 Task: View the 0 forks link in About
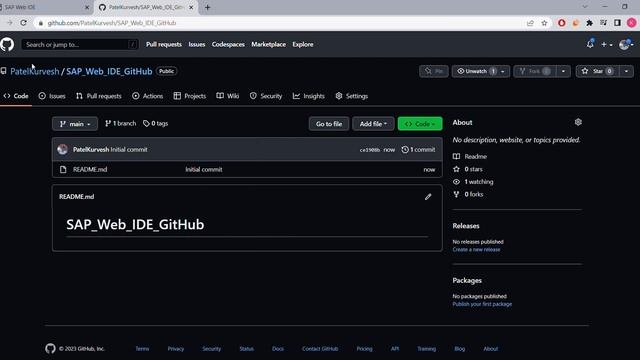(468, 194)
